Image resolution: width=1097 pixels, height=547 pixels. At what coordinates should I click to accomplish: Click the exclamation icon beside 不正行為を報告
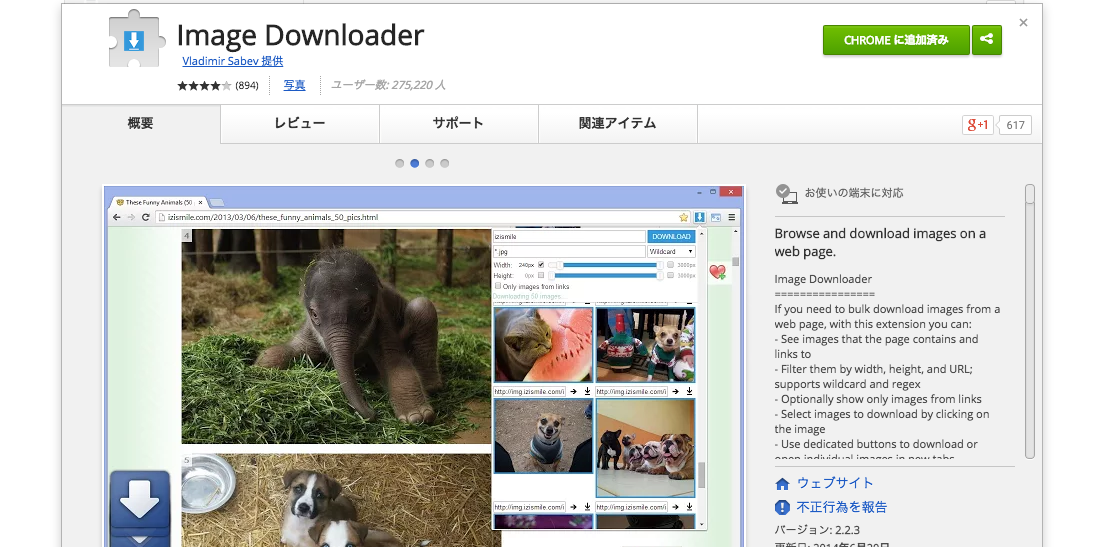[782, 507]
